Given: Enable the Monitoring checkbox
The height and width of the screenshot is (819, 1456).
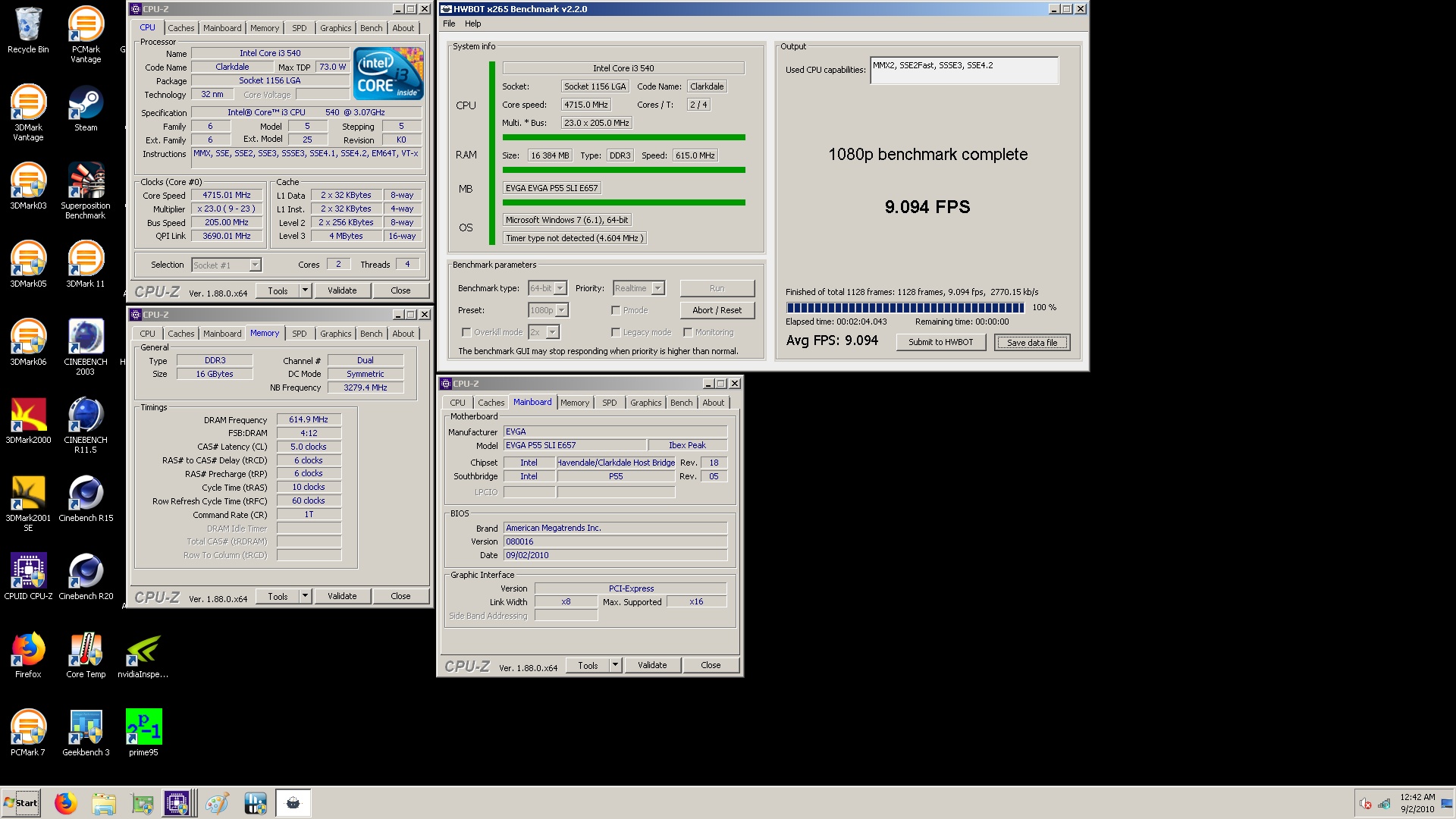Looking at the screenshot, I should point(688,332).
